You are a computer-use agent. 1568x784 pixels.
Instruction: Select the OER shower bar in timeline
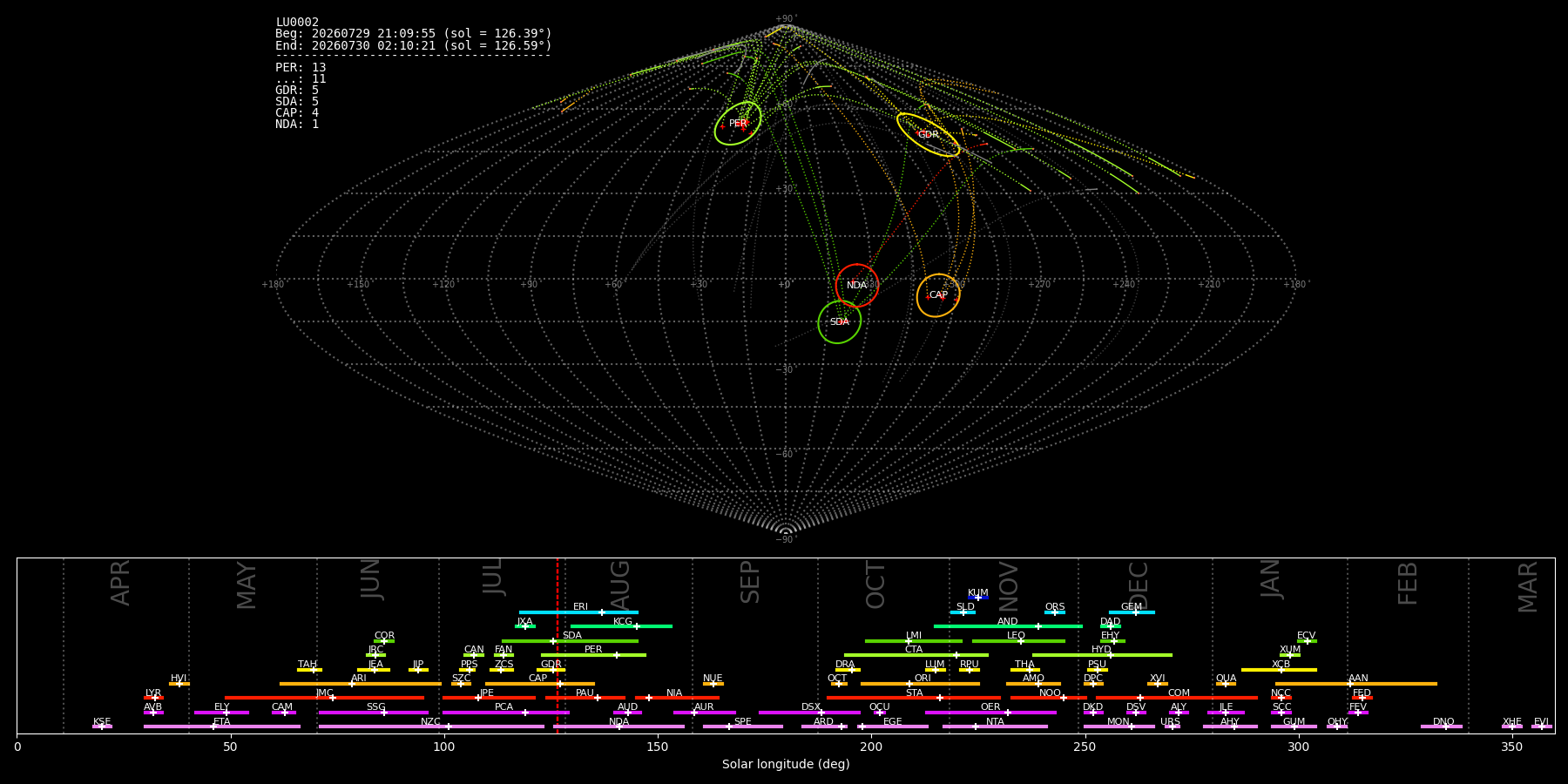coord(990,713)
